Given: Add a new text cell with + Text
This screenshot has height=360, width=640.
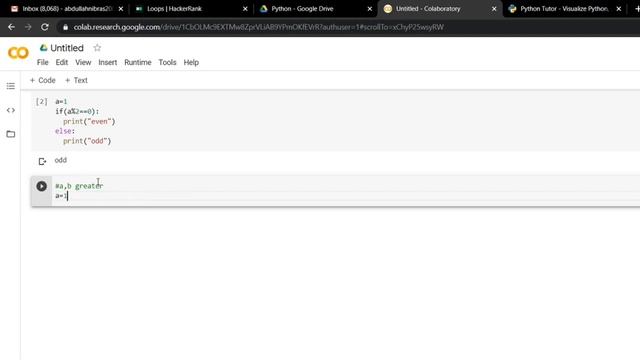Looking at the screenshot, I should pos(76,80).
